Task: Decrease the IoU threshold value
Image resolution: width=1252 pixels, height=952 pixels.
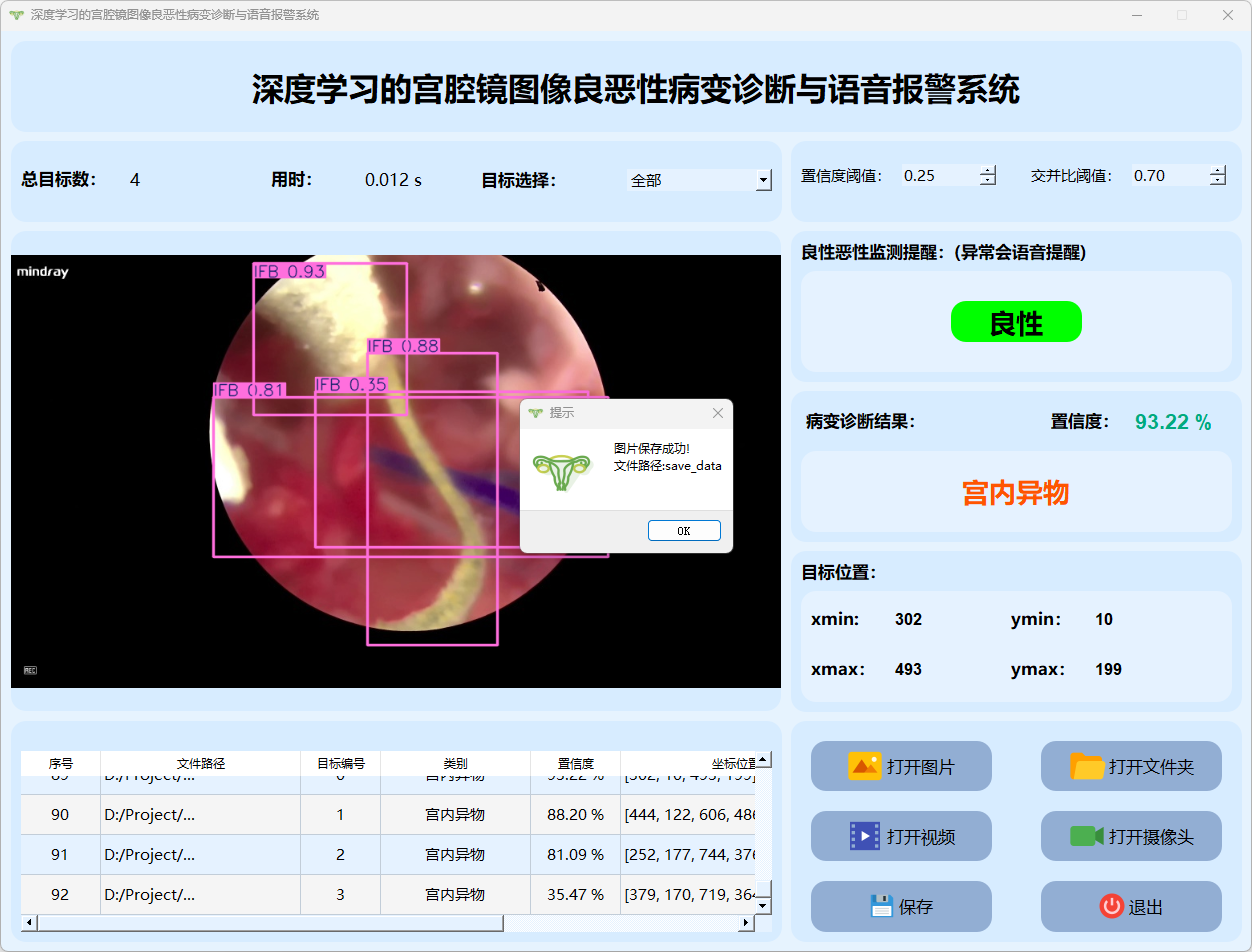Action: (x=1217, y=181)
